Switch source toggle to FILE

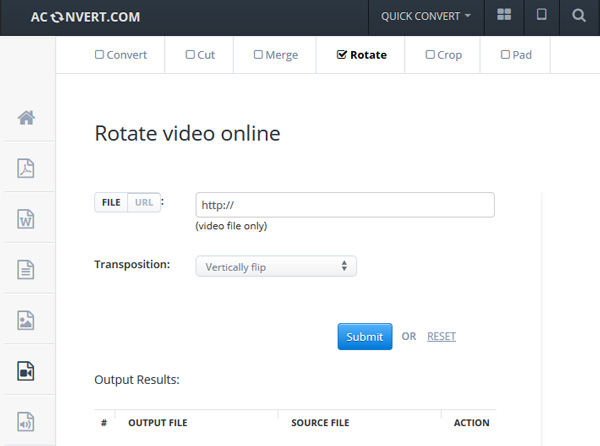(x=111, y=202)
